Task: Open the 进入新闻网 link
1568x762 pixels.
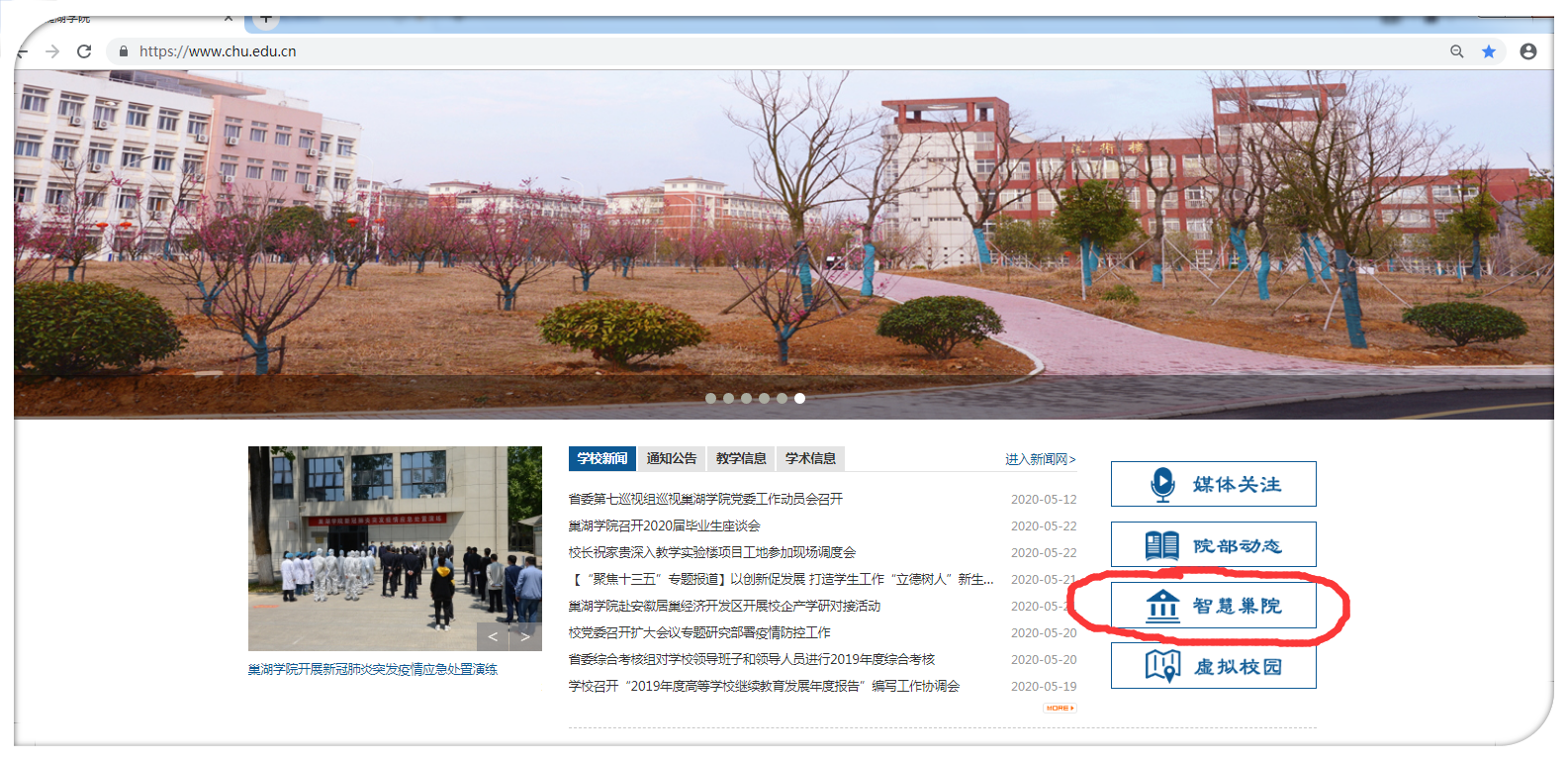Action: point(1040,459)
